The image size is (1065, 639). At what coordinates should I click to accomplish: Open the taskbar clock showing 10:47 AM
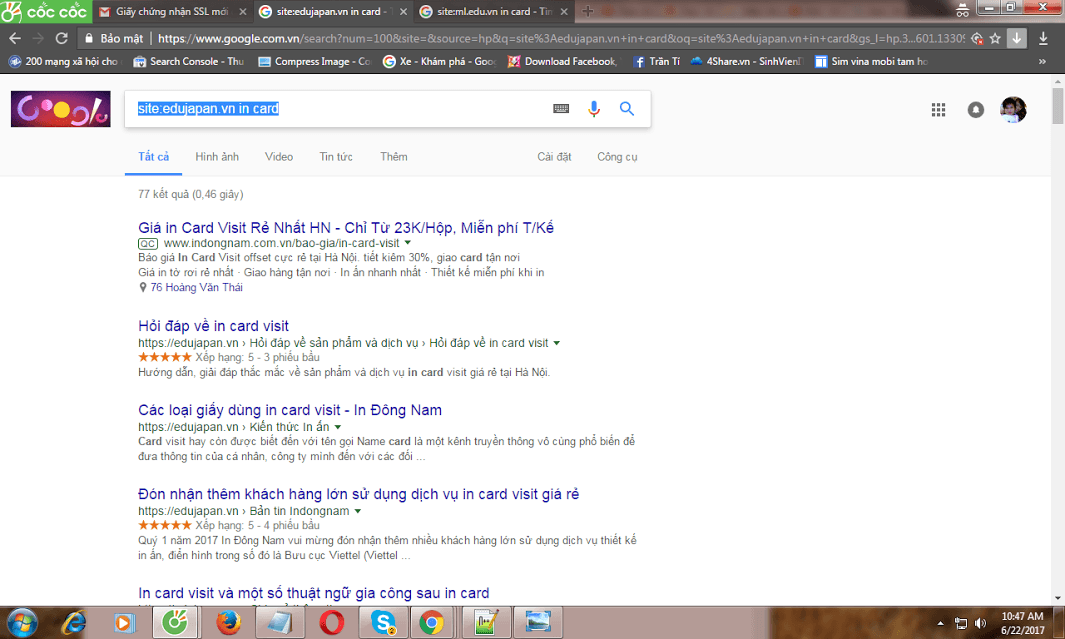tap(1022, 623)
